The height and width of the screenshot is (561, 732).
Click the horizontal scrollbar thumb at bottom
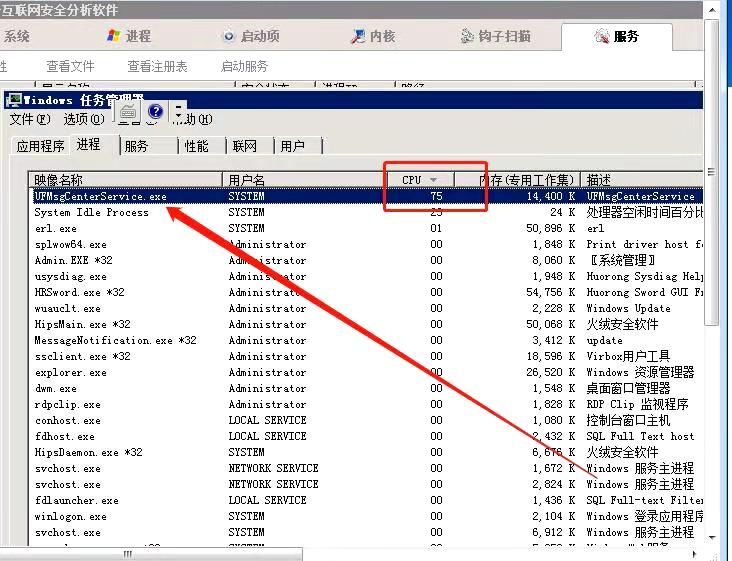pyautogui.click(x=151, y=554)
